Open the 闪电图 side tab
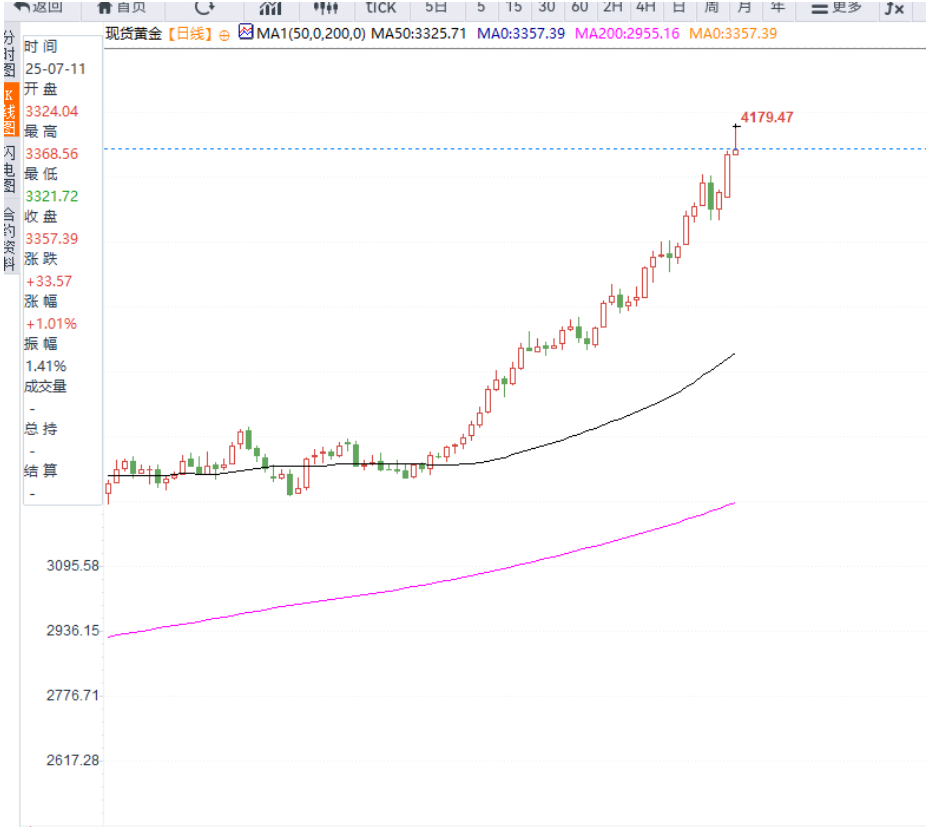 pos(9,169)
